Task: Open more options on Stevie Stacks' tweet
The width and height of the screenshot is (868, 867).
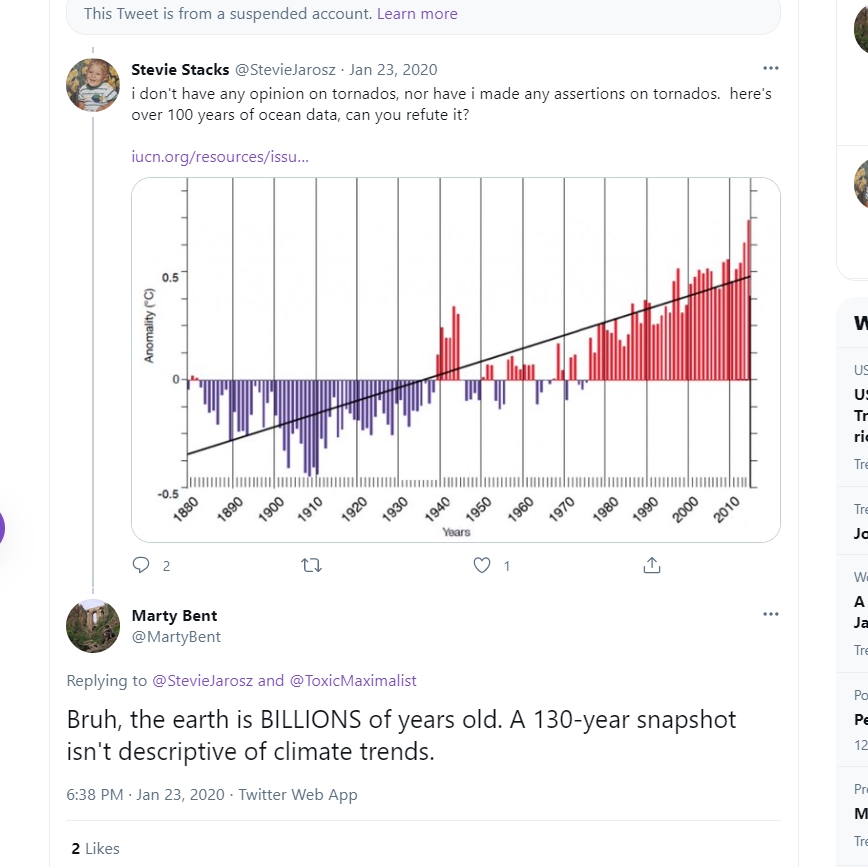Action: click(770, 69)
